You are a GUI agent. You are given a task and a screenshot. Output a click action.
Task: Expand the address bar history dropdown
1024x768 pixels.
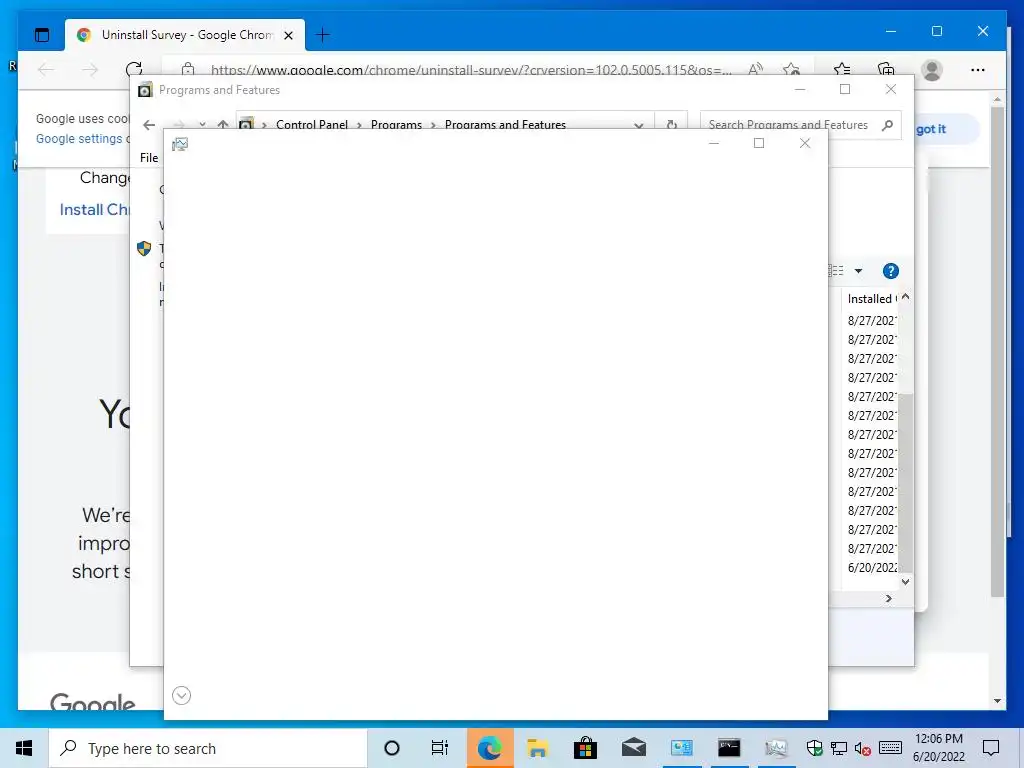(x=639, y=125)
